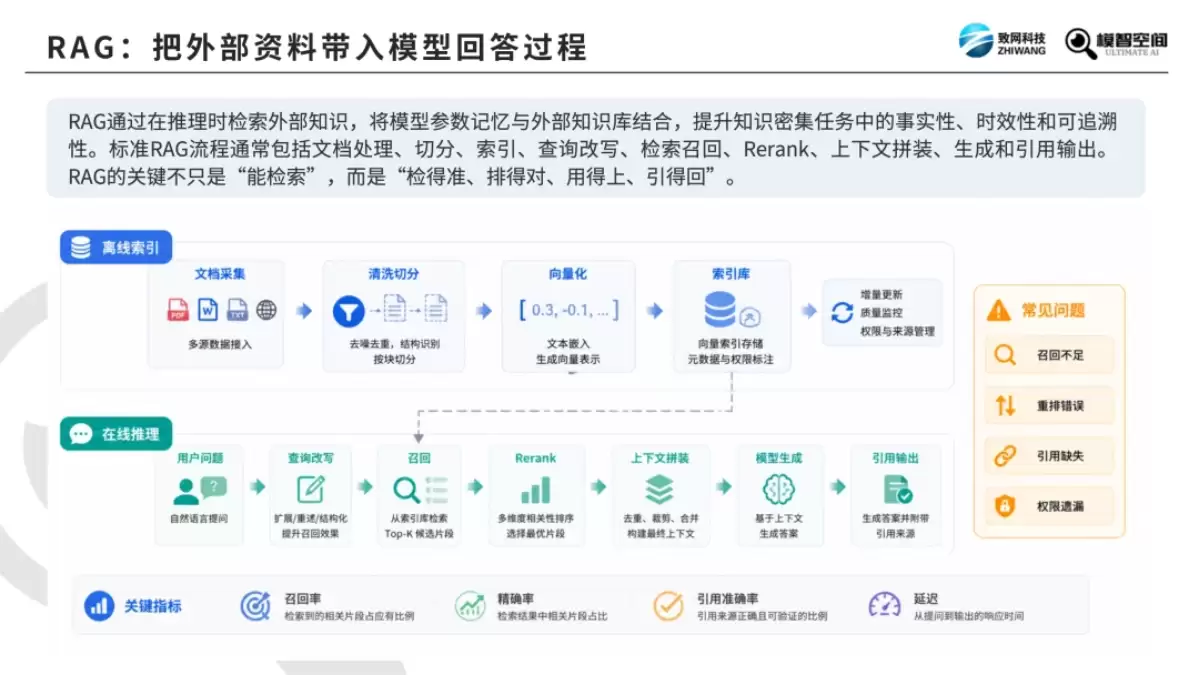Screen dimensions: 1200x675
Task: Click the 离线索引 database header icon
Action: [80, 247]
